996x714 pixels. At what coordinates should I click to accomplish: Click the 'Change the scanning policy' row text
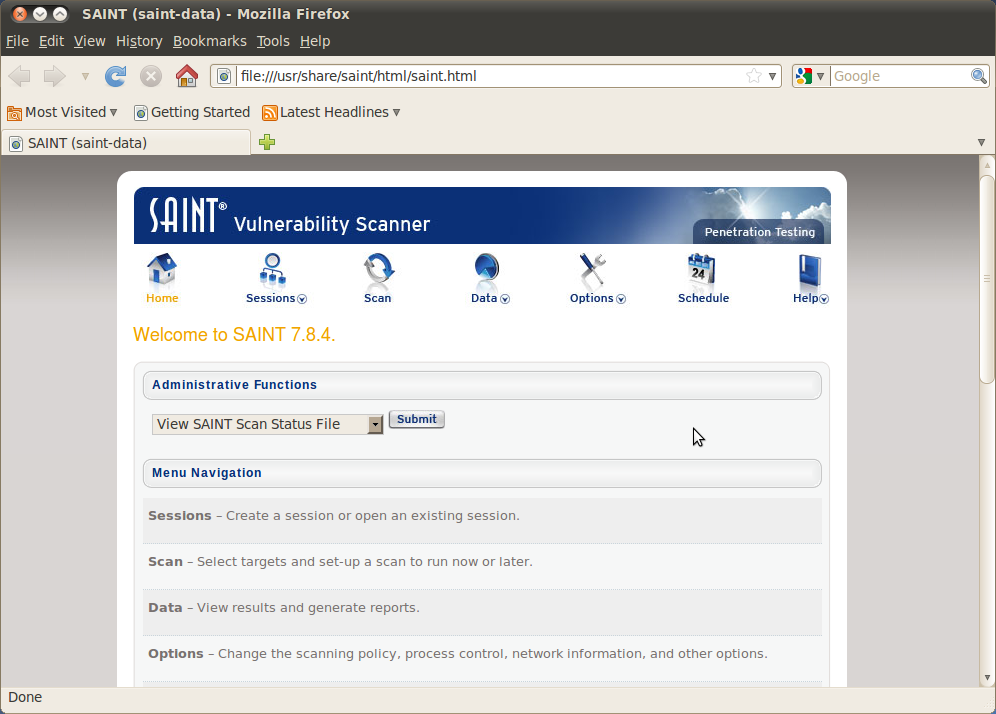(x=457, y=654)
